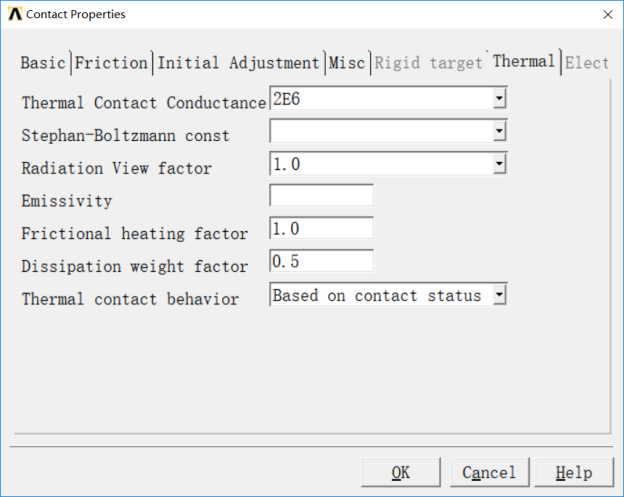Expand Thermal Contact Conductance dropdown arrow
The height and width of the screenshot is (497, 624).
tap(499, 99)
